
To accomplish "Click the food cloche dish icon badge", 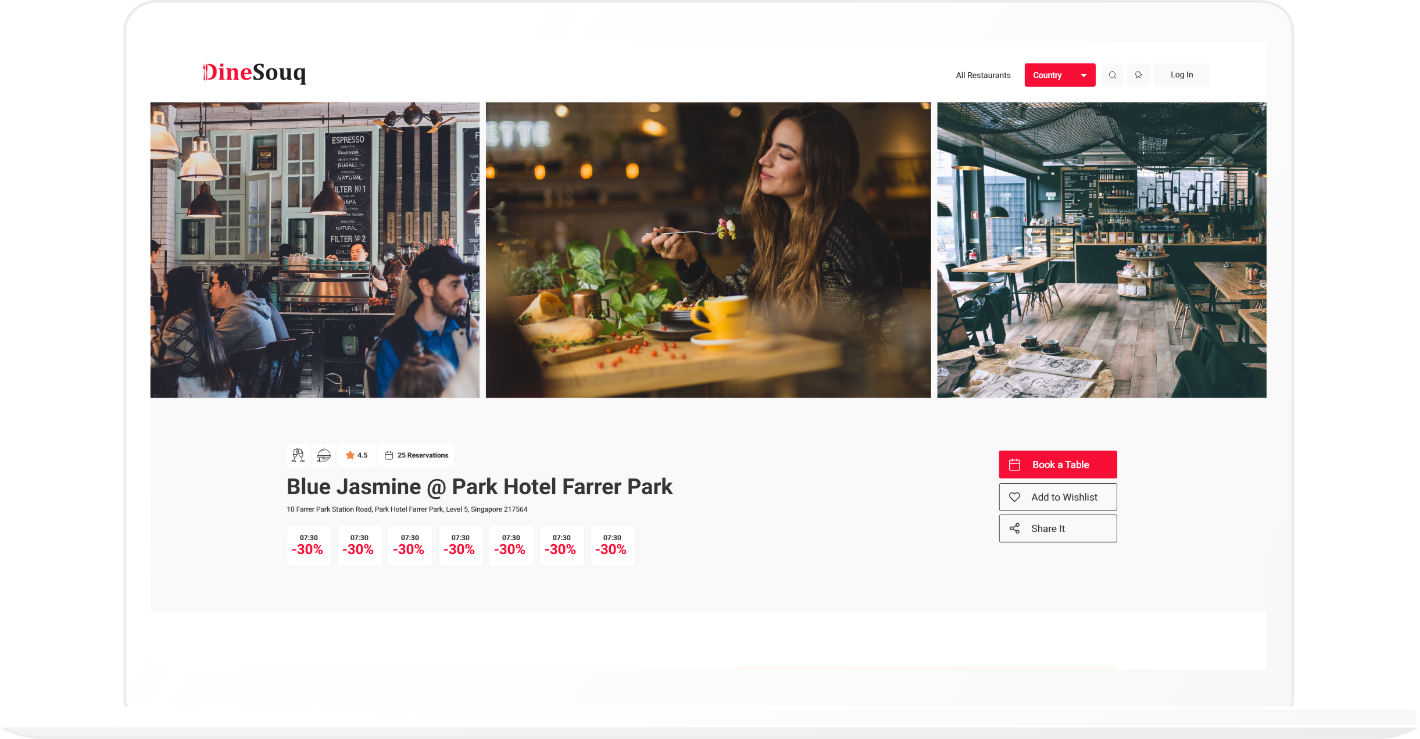I will pos(324,455).
